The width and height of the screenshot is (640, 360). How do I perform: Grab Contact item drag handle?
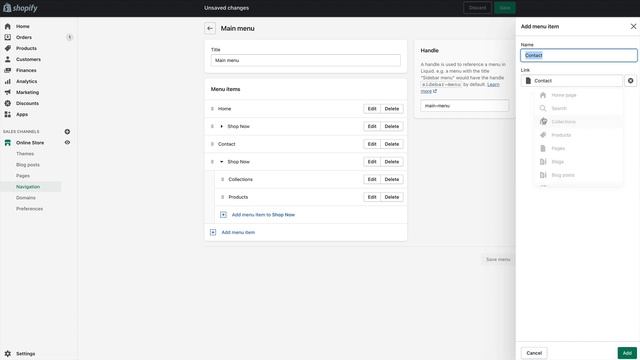tap(212, 144)
